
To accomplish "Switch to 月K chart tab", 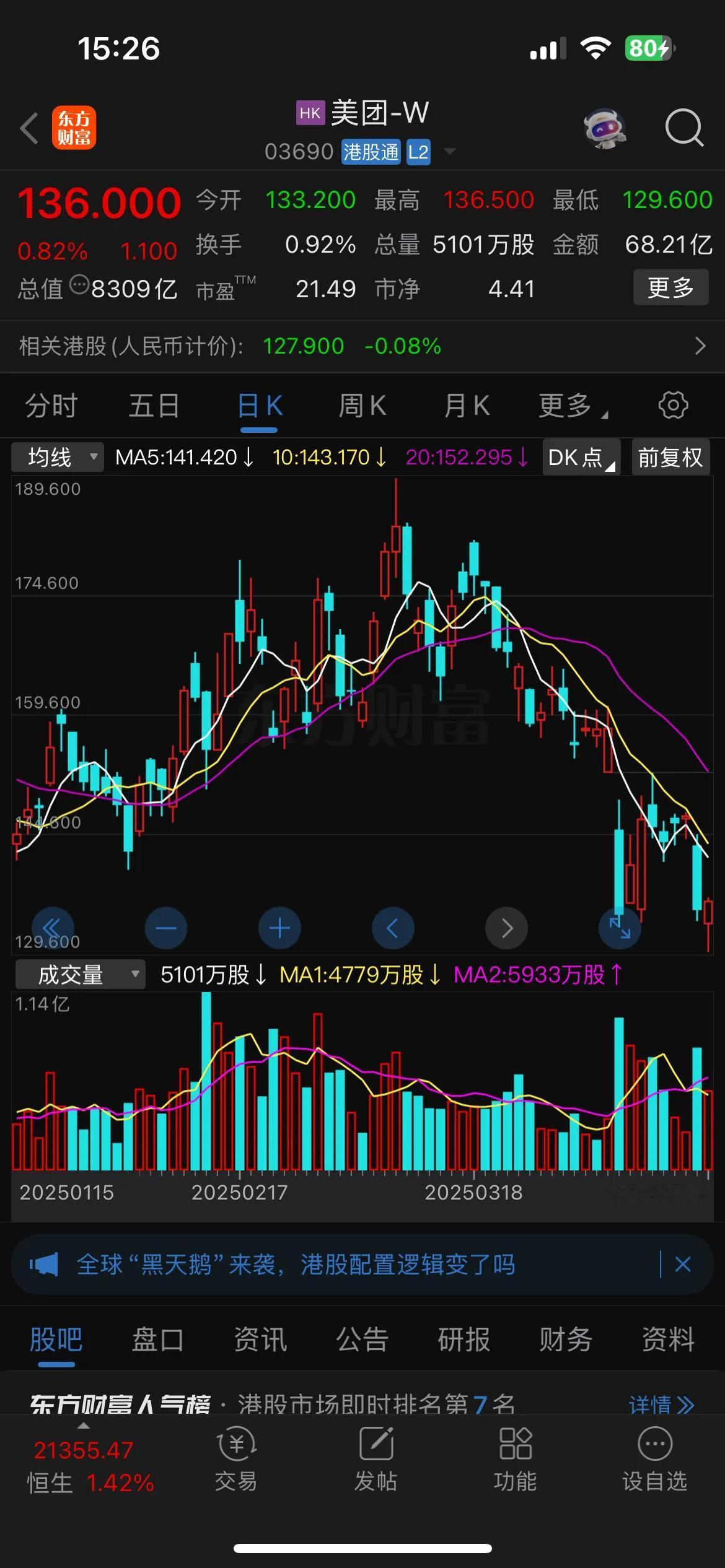I will point(467,406).
